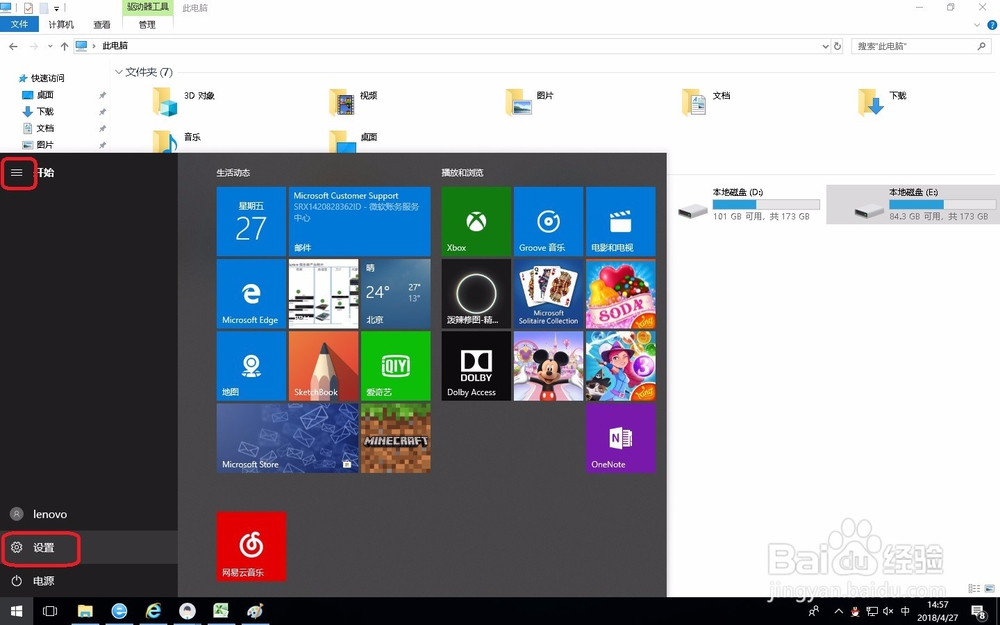Collapse the 文件夹 (7) group
1000x625 pixels.
coord(119,72)
